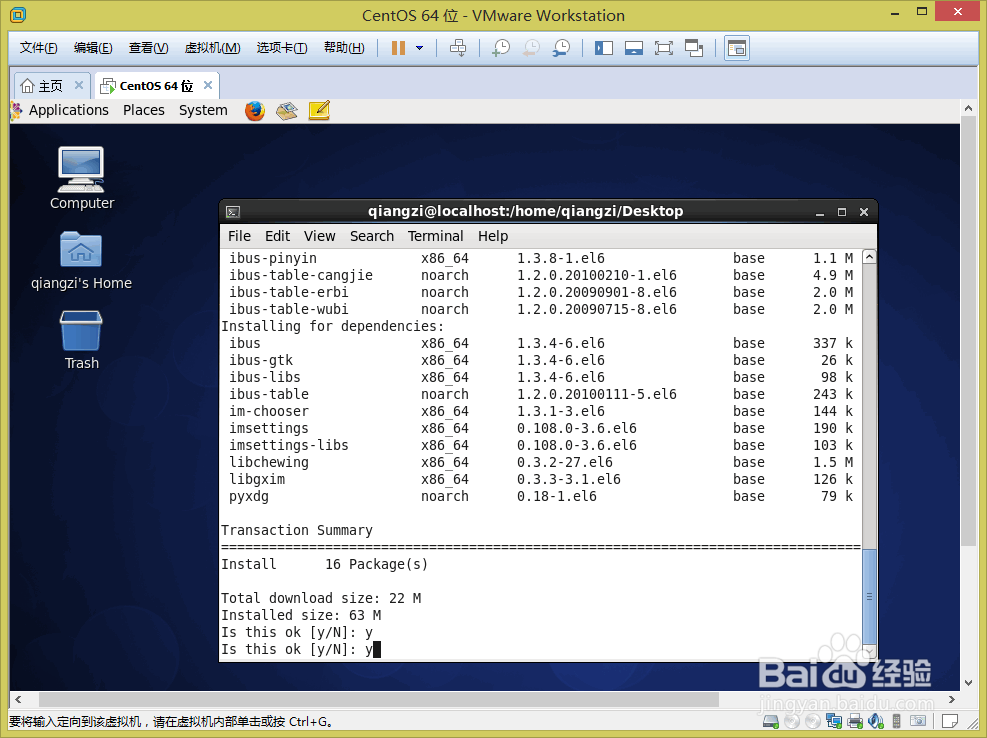Close the terminal window
The height and width of the screenshot is (738, 987).
[x=864, y=212]
